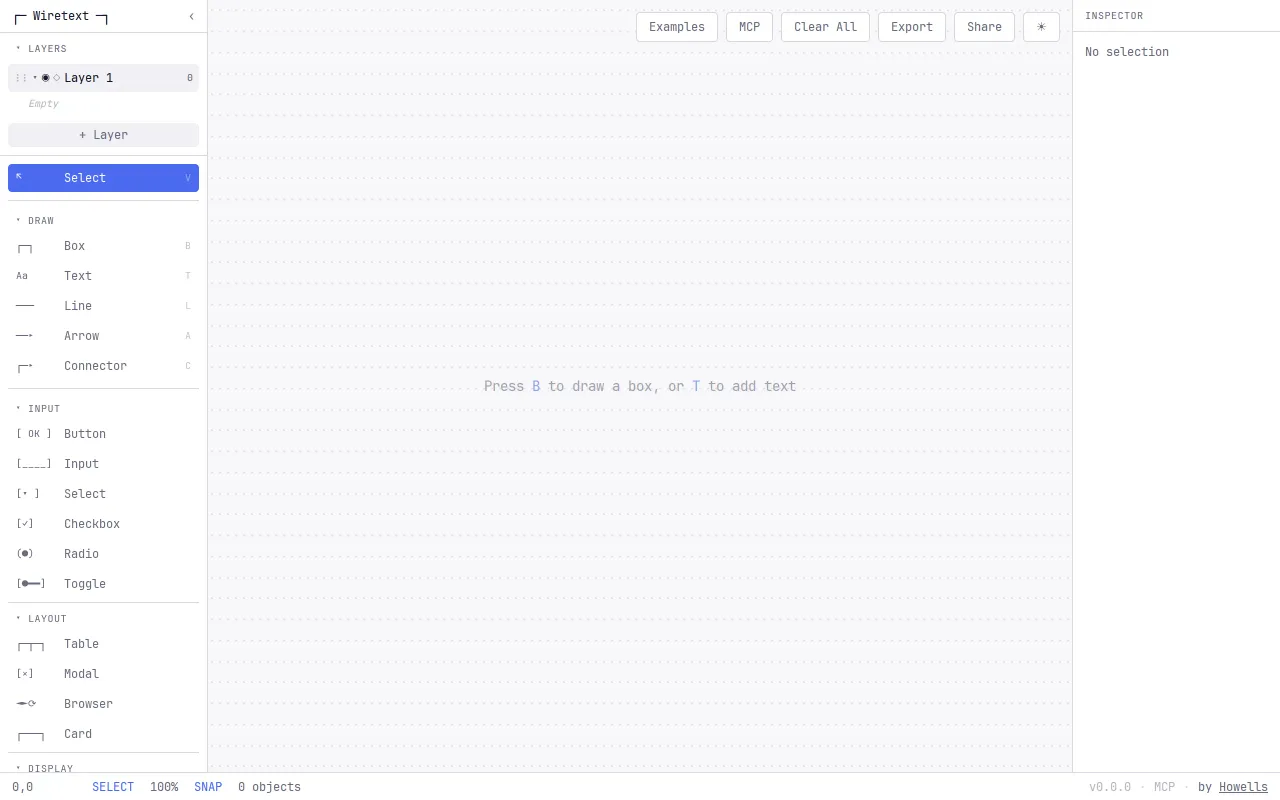
Task: Click the "0 objects" status text
Action: pos(269,787)
